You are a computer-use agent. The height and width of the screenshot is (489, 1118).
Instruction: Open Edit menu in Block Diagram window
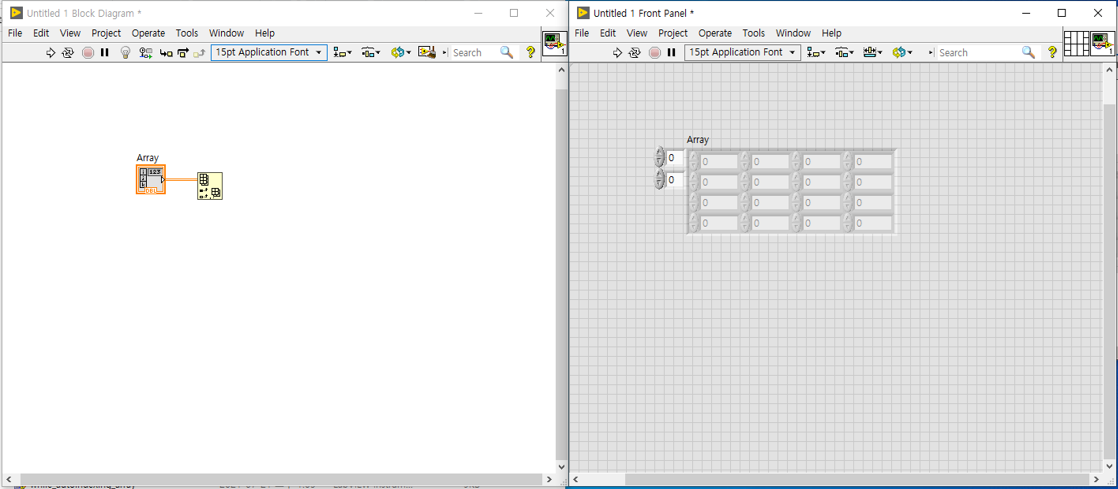(41, 33)
